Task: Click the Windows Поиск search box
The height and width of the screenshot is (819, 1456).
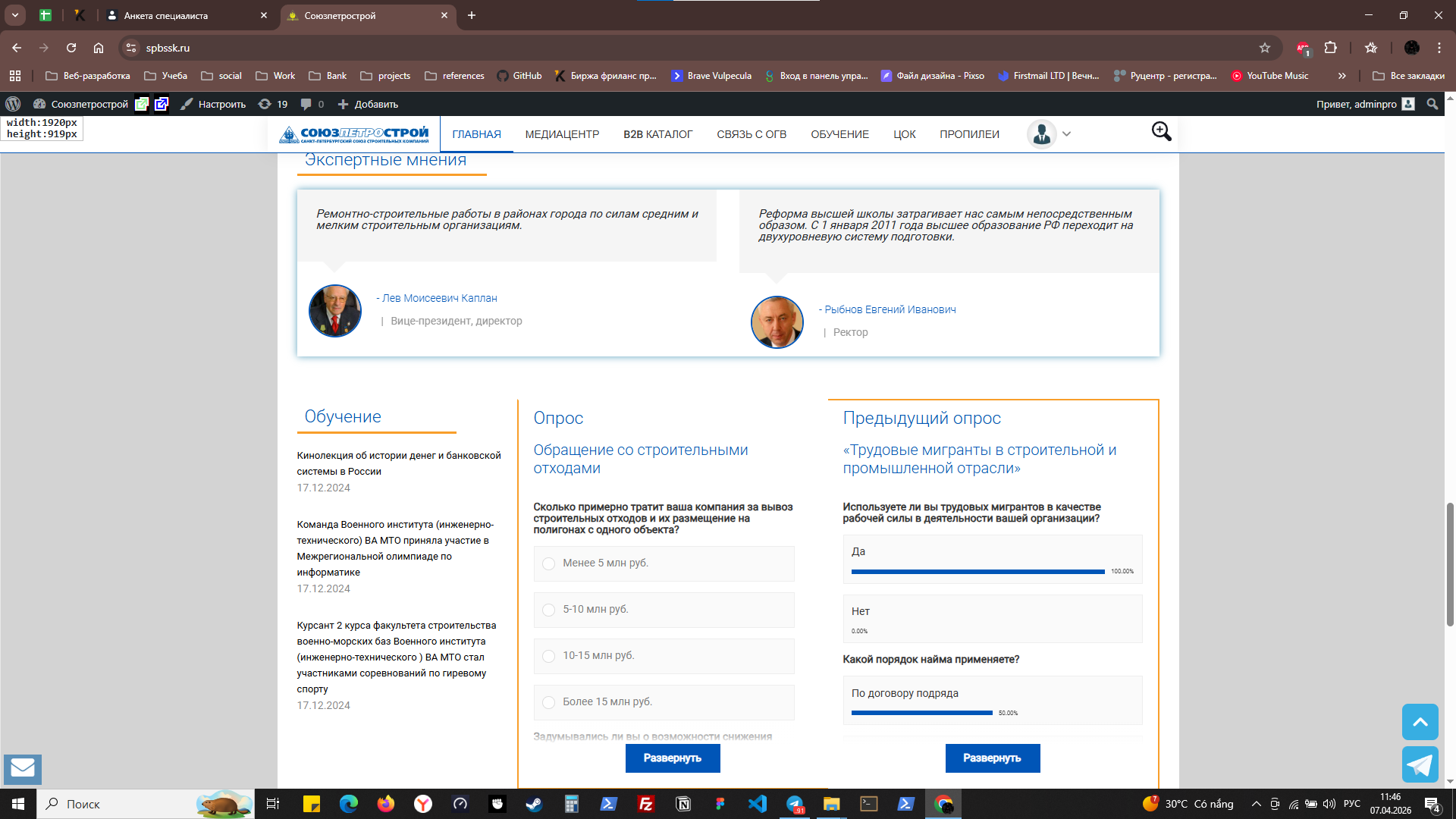Action: pos(146,804)
